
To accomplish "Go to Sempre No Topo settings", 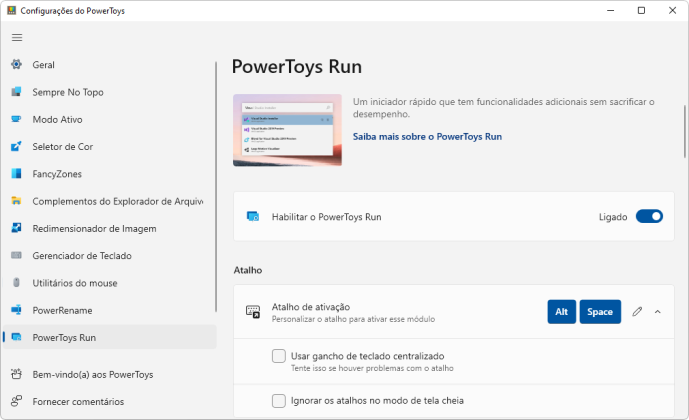I will pos(109,92).
